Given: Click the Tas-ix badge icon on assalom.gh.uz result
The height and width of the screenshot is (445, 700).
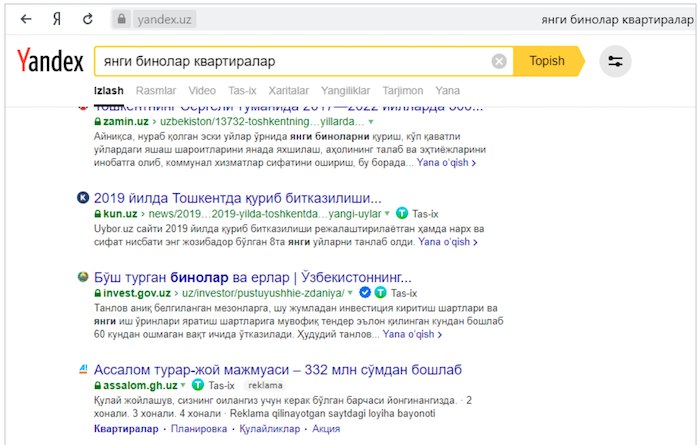Looking at the screenshot, I should [x=198, y=385].
